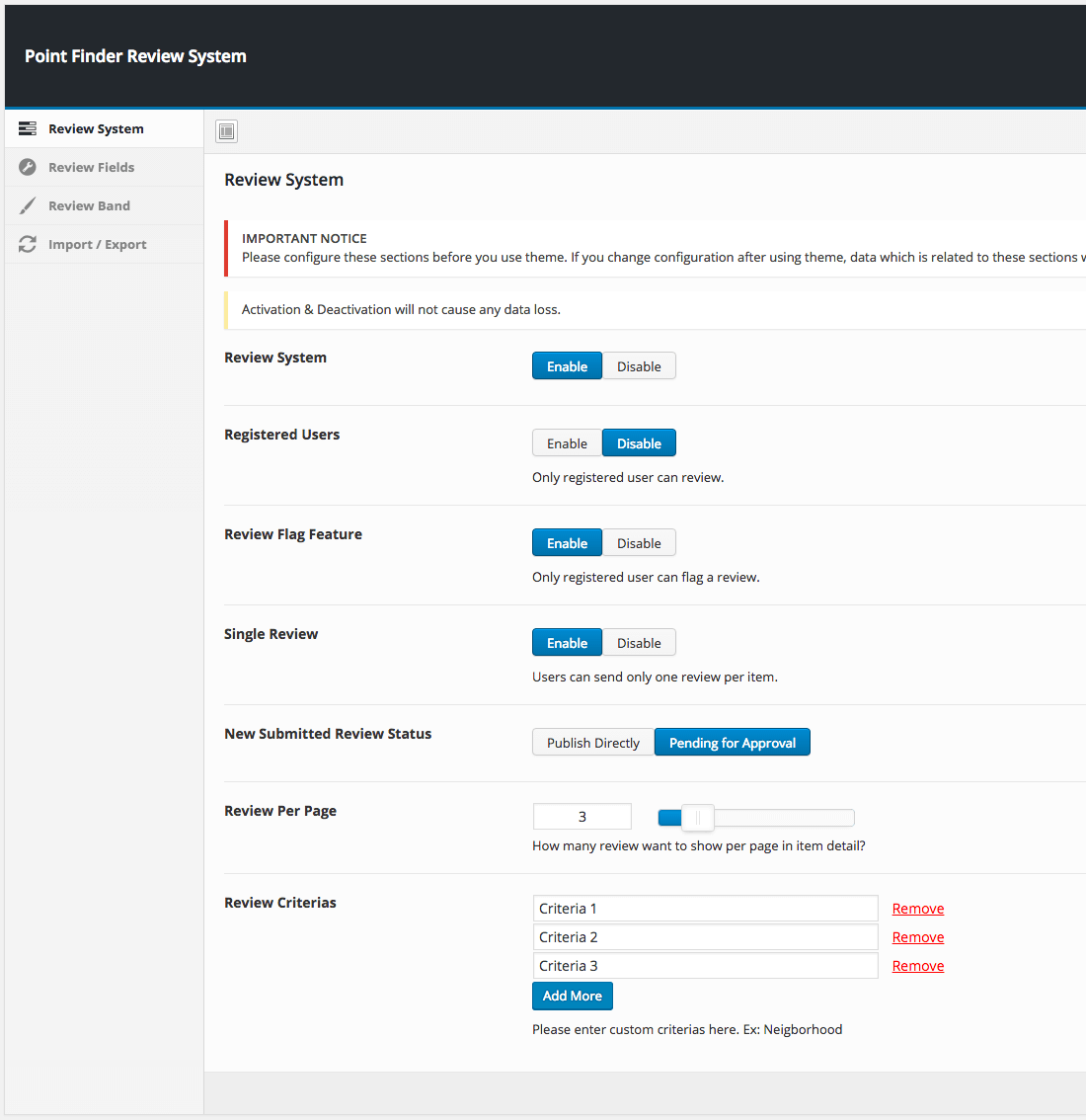Go to the Import / Export tab
Screen dimensions: 1086x1120
click(97, 245)
